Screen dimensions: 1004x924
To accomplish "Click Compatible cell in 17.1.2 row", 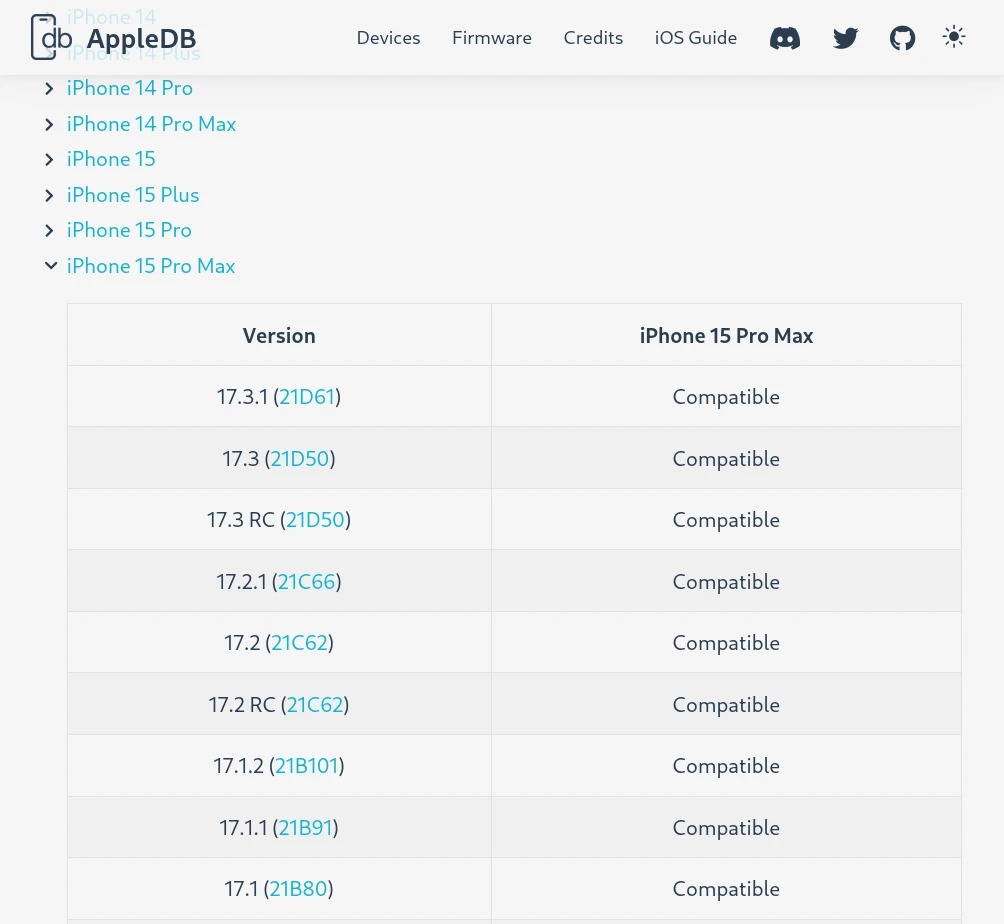I will 726,766.
